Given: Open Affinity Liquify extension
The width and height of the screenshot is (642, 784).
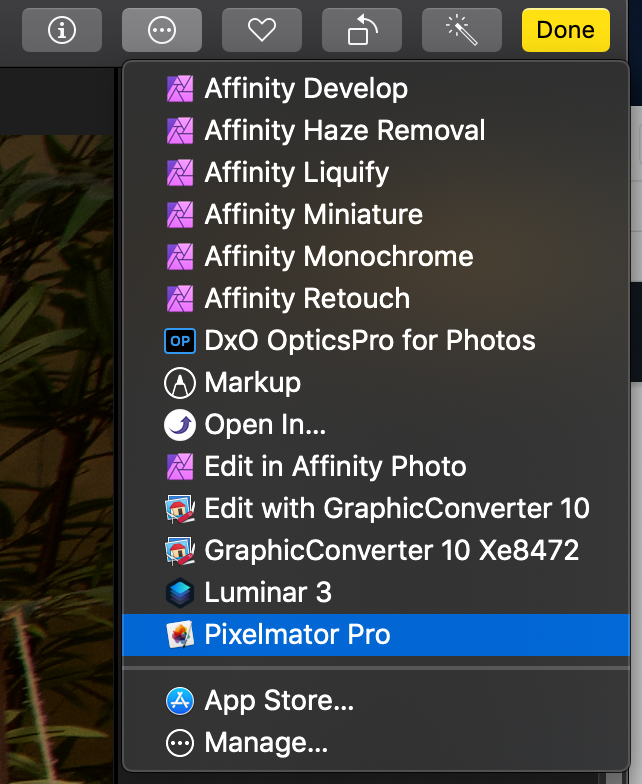Looking at the screenshot, I should 296,173.
